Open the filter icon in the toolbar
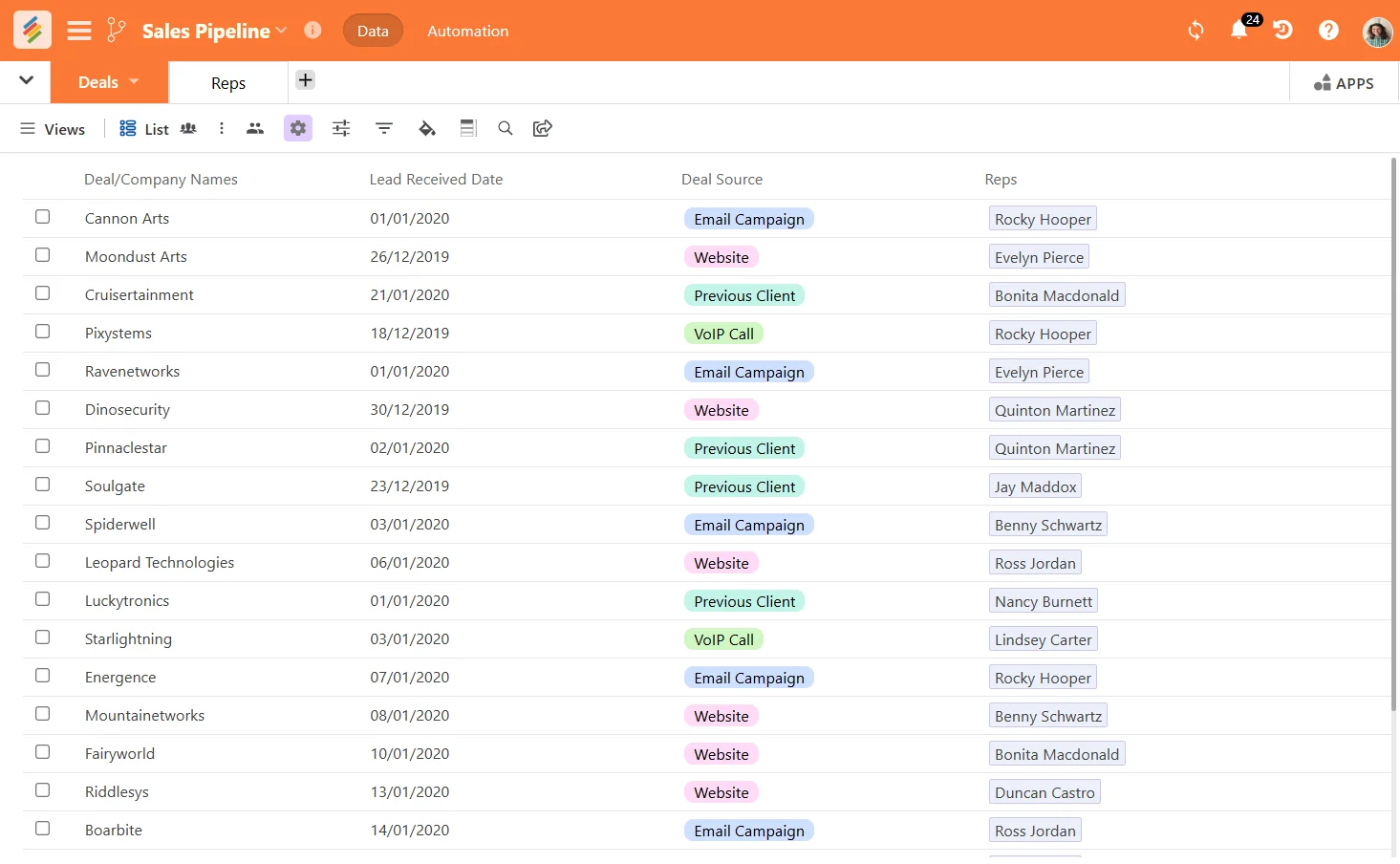 [383, 127]
